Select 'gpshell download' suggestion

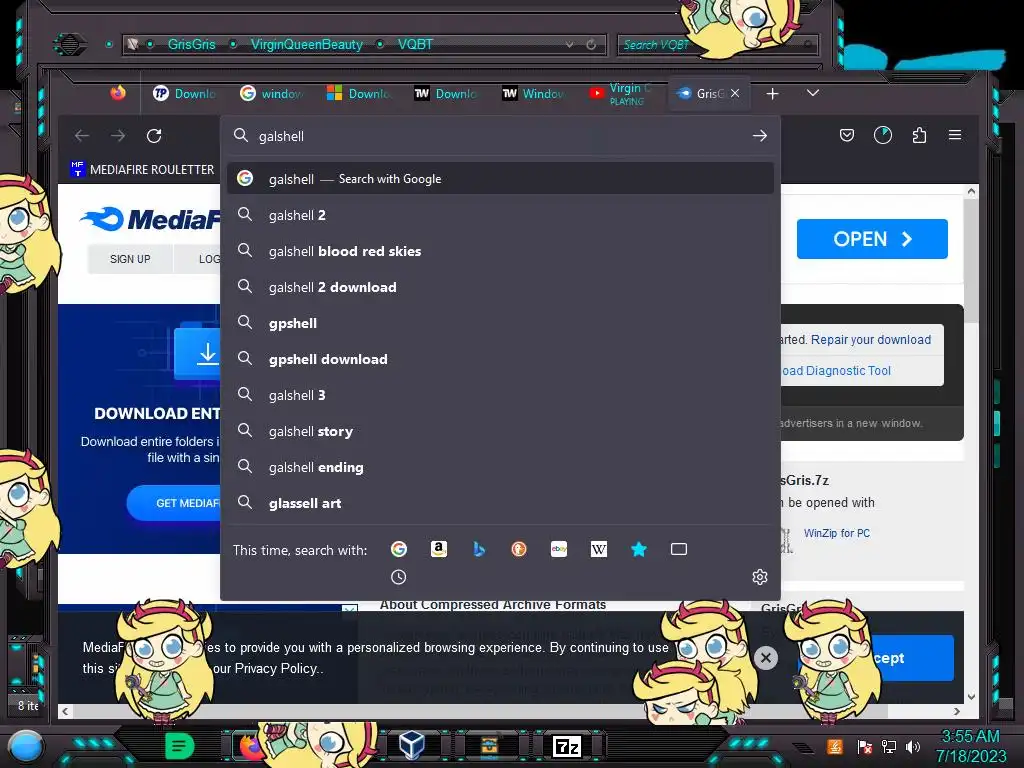coord(500,359)
